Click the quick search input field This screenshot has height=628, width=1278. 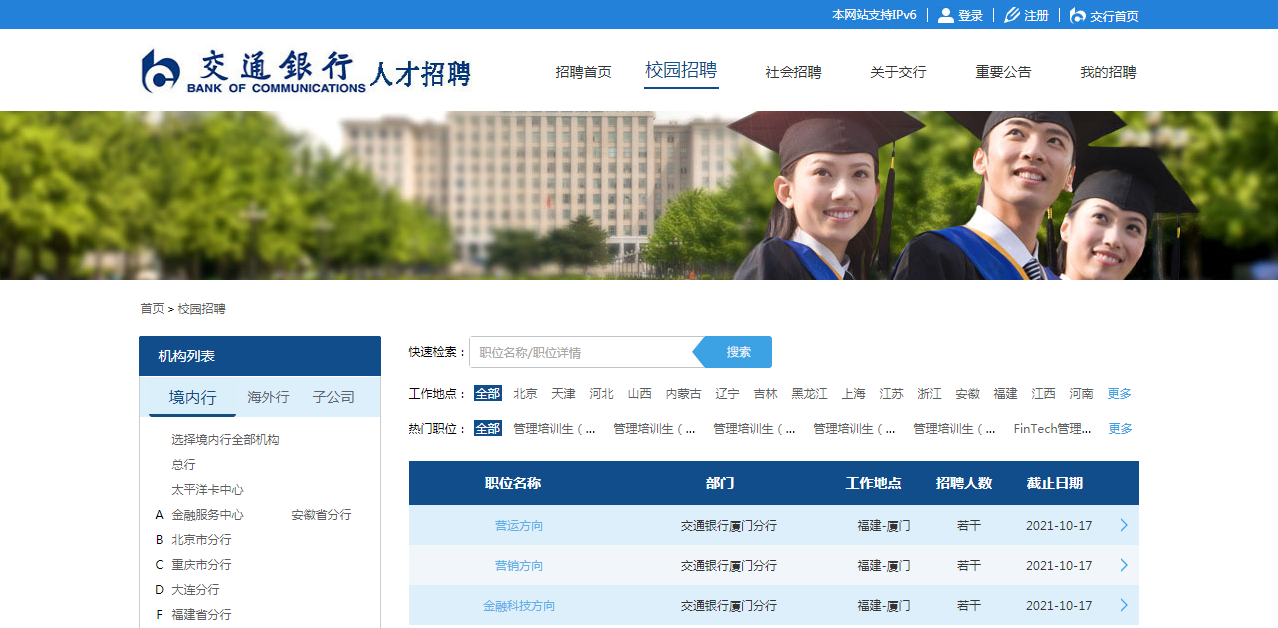point(582,352)
